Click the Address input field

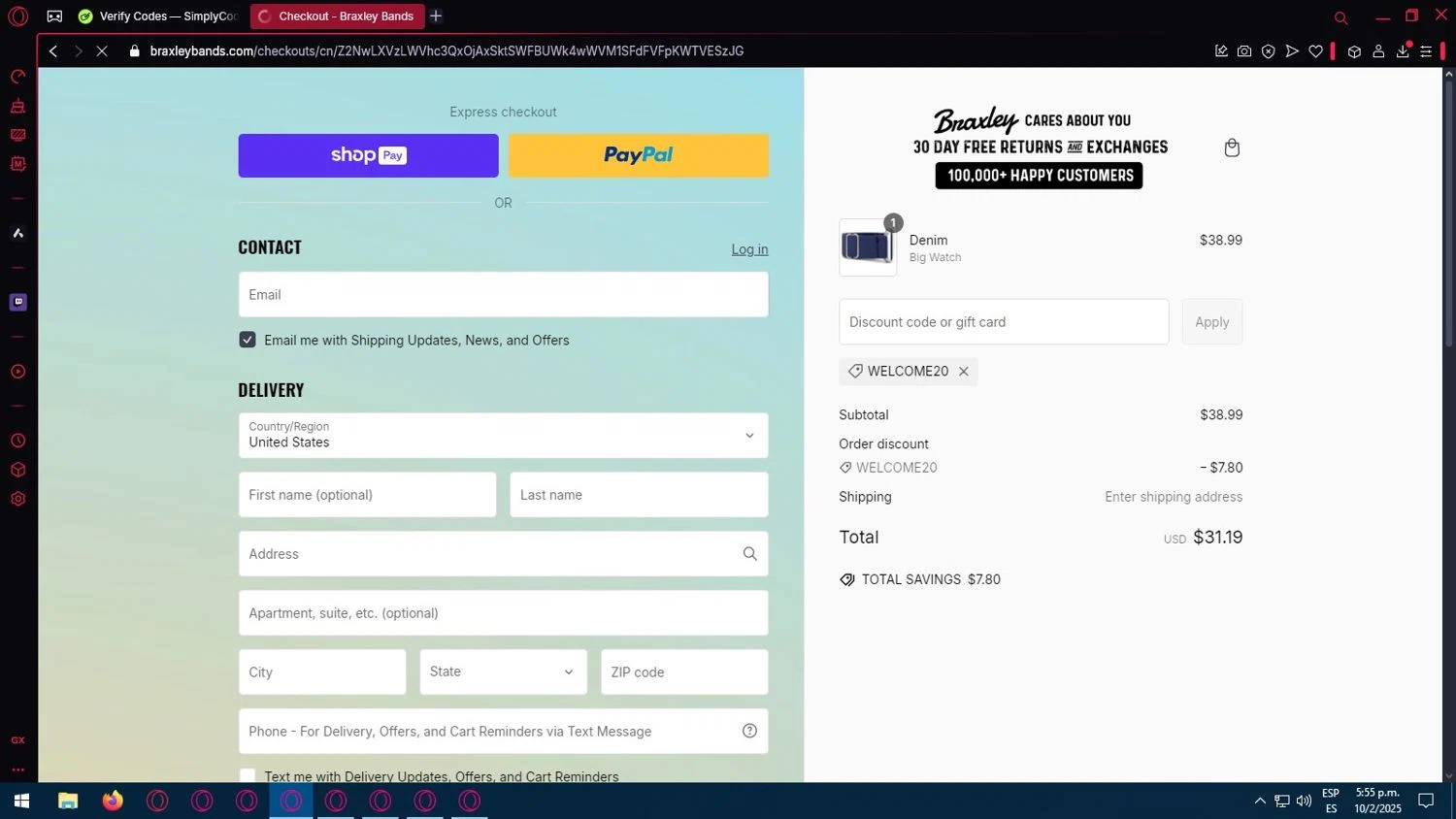click(503, 554)
